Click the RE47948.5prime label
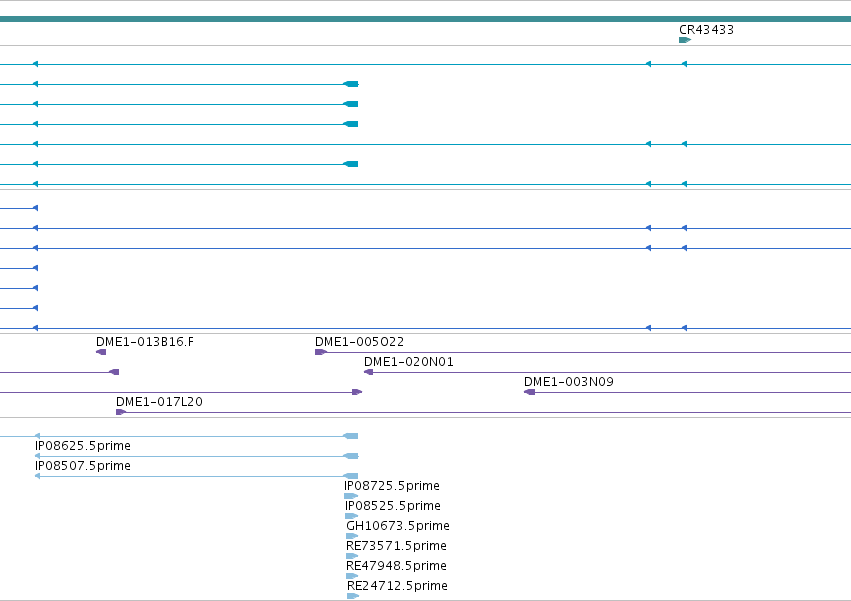This screenshot has width=851, height=601. [396, 566]
